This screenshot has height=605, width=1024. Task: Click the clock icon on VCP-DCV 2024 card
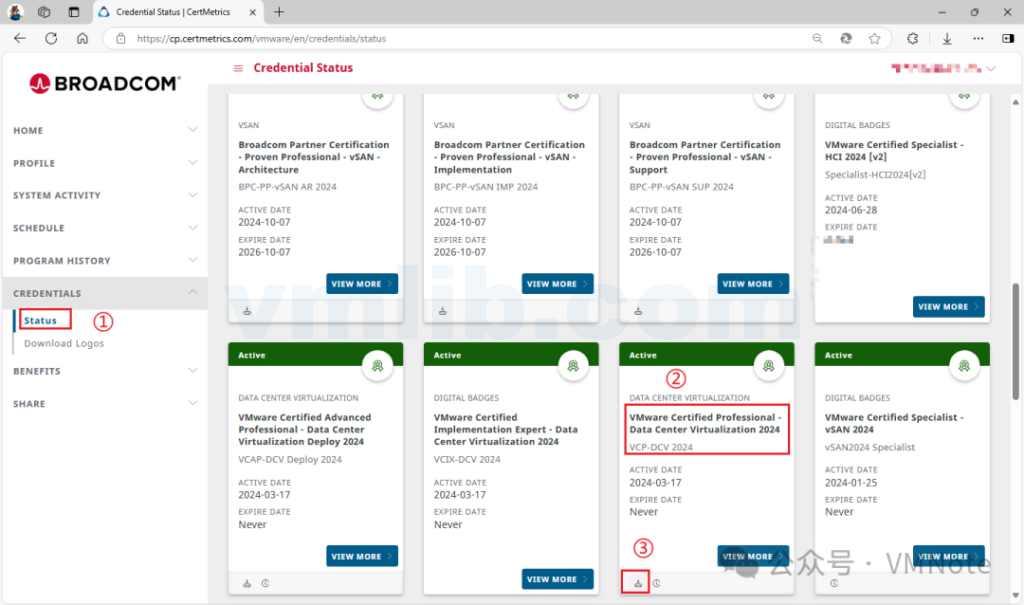click(x=656, y=583)
